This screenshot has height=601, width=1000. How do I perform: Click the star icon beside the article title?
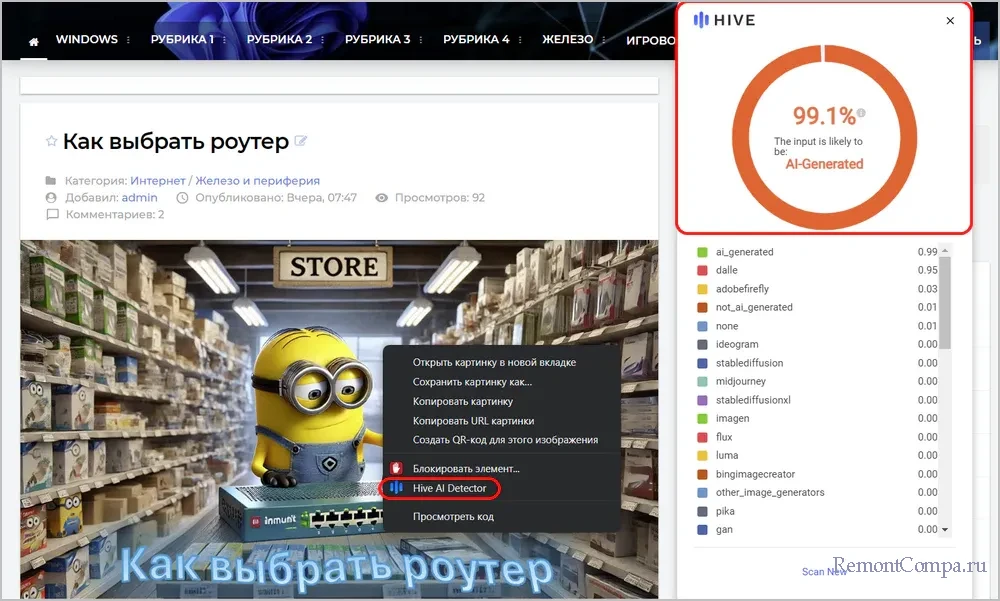[51, 141]
